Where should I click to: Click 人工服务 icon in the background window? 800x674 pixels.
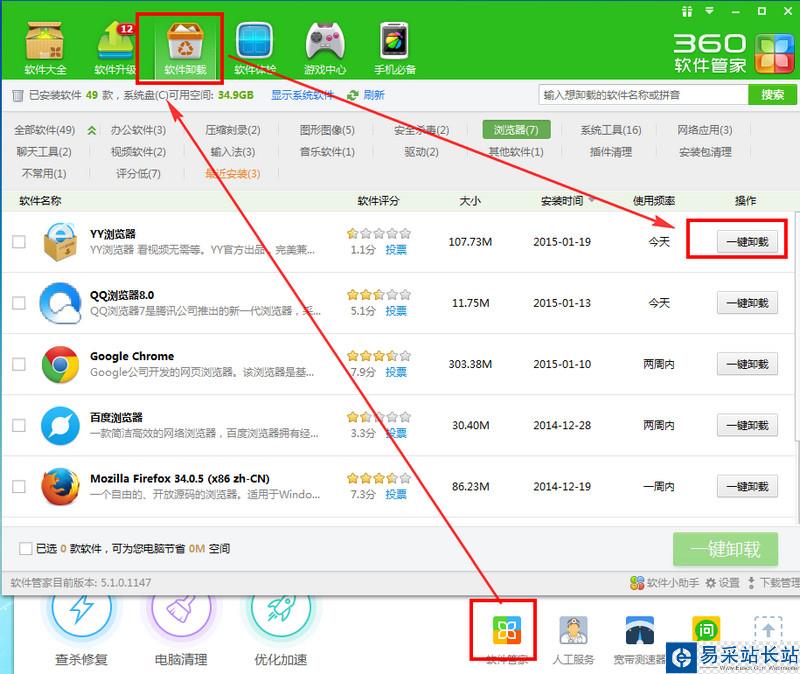pos(573,630)
